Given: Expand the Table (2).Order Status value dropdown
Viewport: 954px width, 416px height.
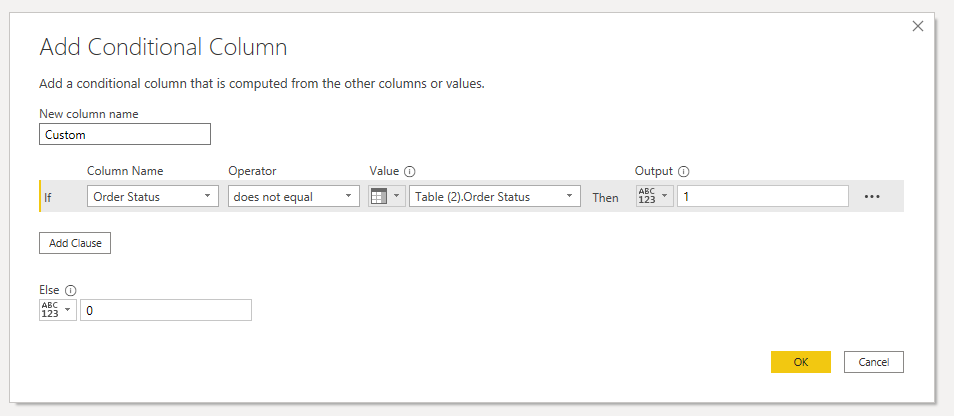Looking at the screenshot, I should tap(495, 196).
